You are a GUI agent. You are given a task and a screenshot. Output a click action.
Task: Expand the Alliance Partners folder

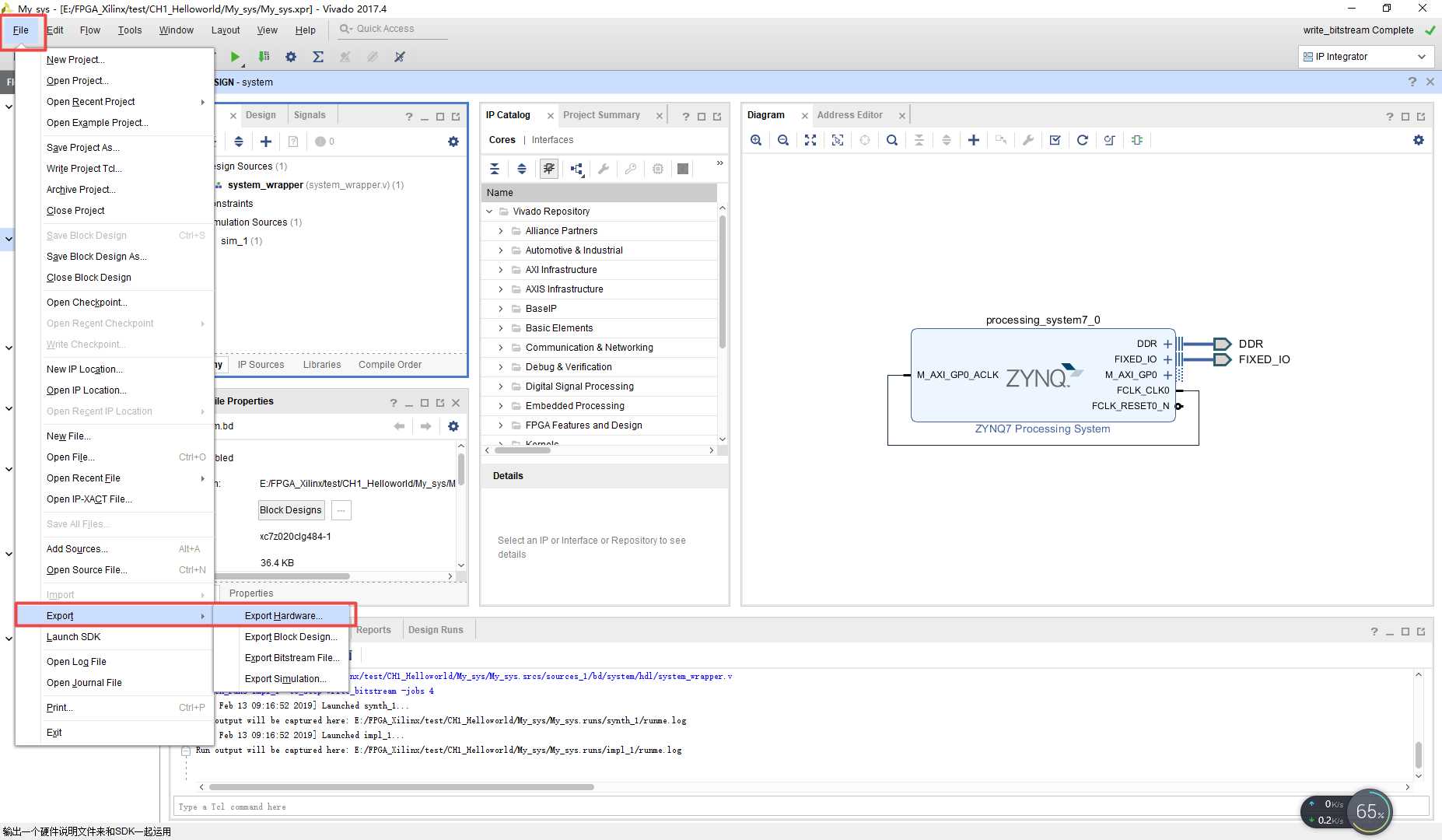tap(500, 231)
